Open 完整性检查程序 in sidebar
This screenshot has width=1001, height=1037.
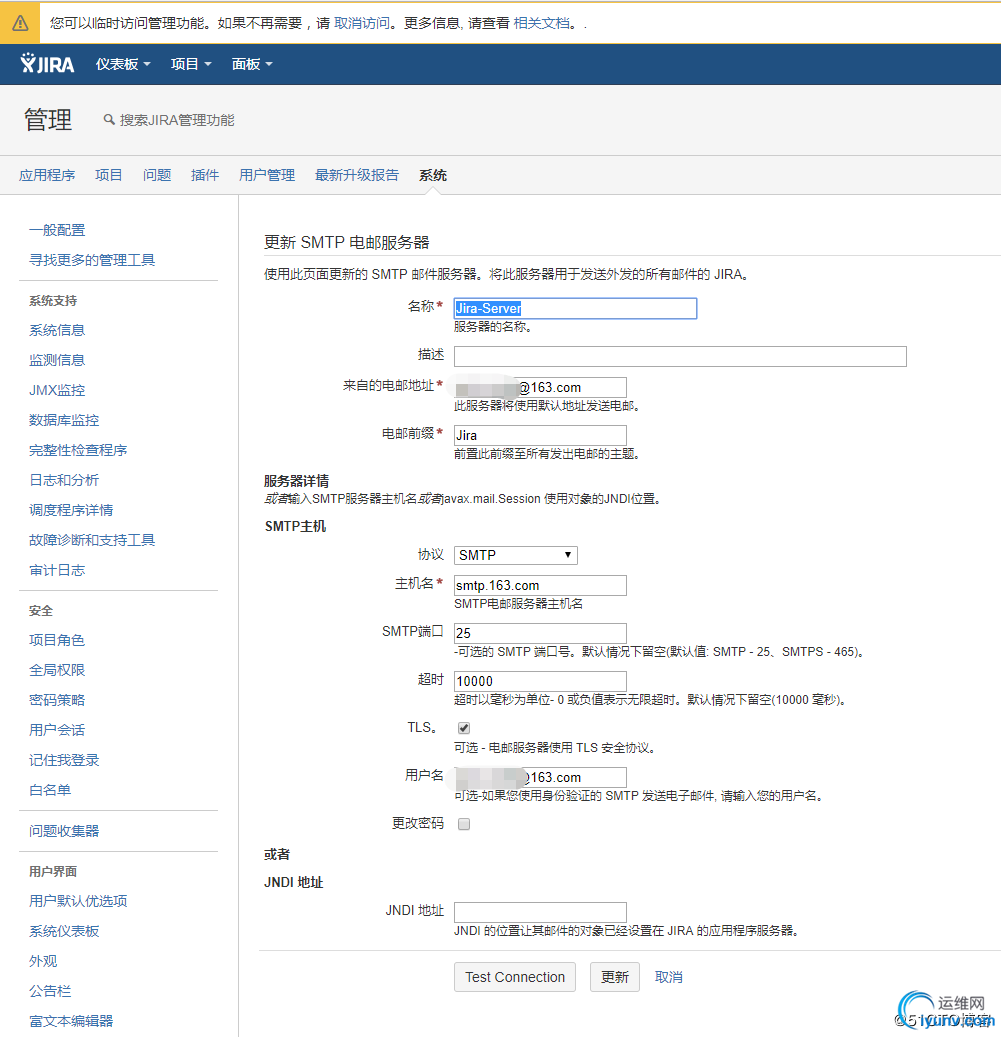(78, 450)
